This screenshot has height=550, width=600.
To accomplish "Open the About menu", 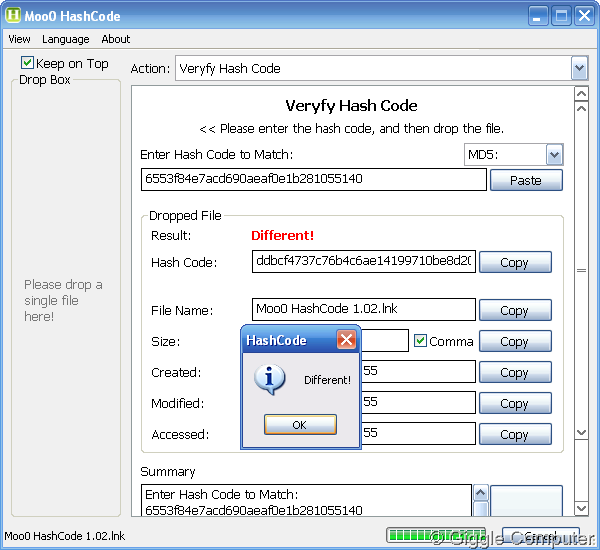I will tap(116, 39).
